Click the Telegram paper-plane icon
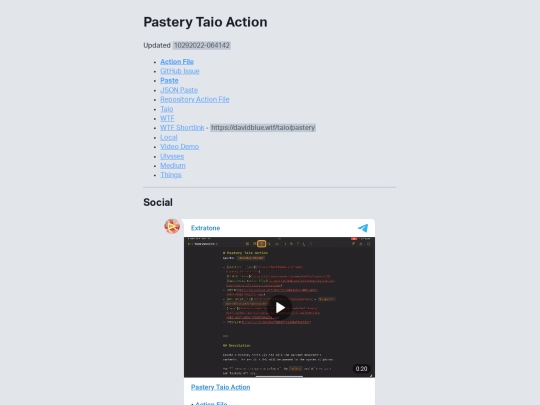The image size is (540, 405). (x=363, y=228)
